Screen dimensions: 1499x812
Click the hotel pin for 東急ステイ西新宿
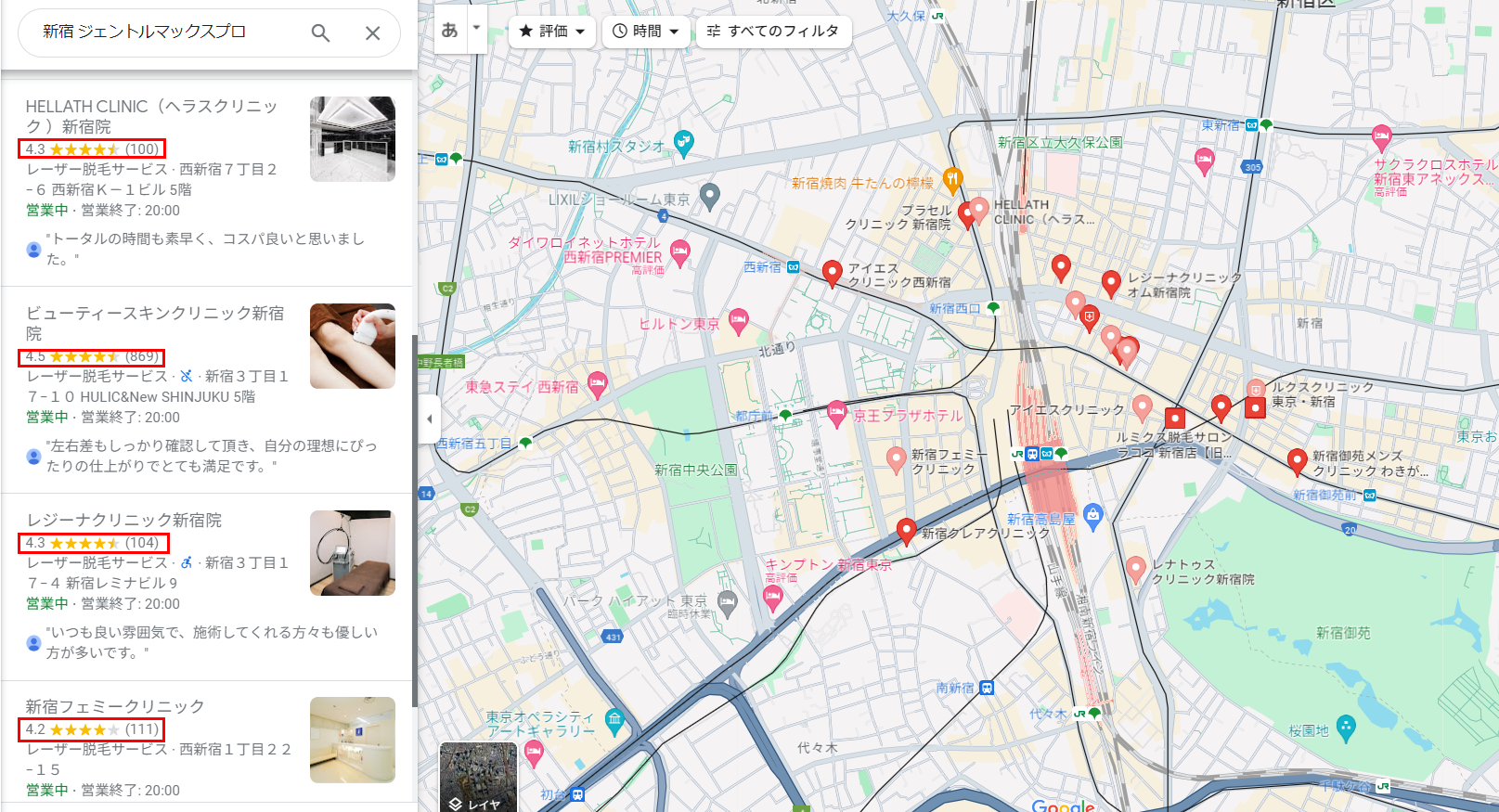click(x=598, y=385)
